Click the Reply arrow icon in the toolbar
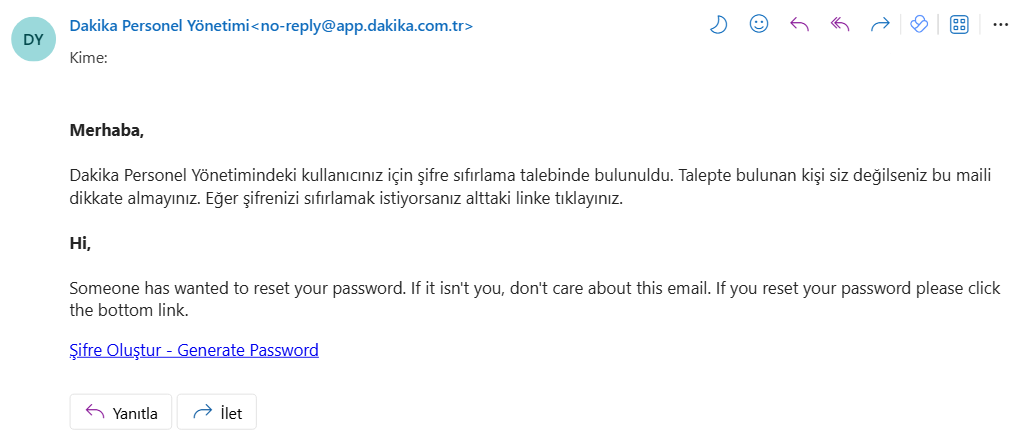 799,26
